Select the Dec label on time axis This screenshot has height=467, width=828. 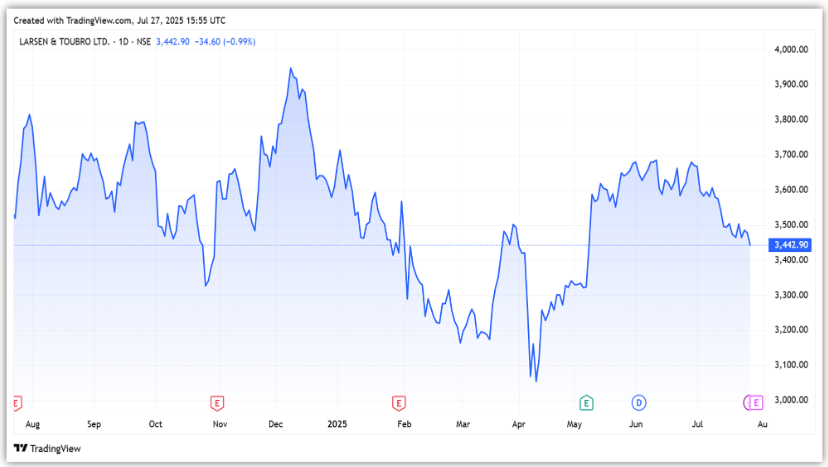275,424
